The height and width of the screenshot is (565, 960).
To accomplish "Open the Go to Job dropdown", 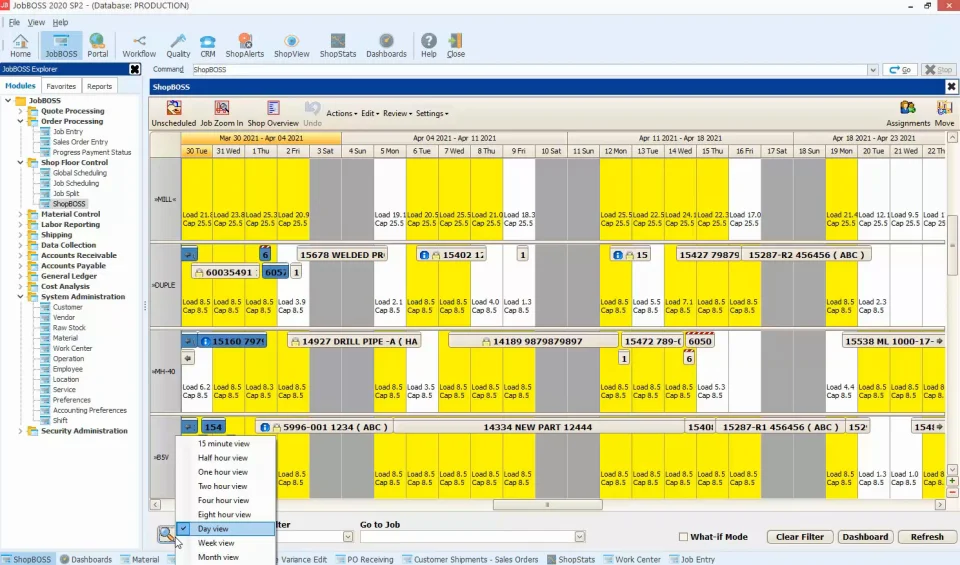I will point(579,537).
